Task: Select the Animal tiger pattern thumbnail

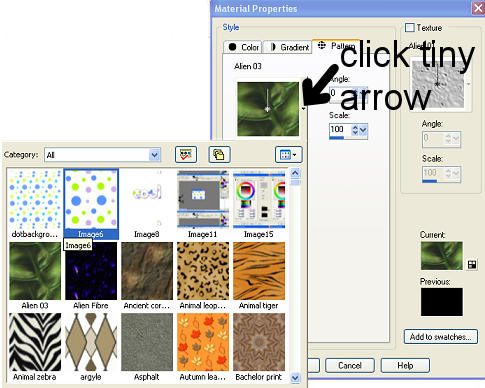Action: 259,271
